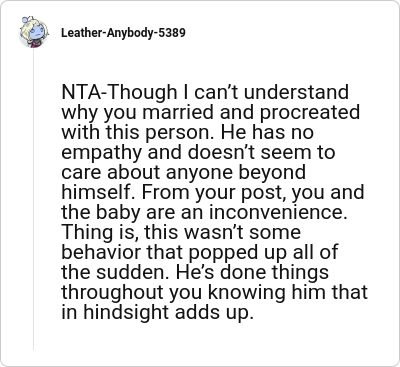Click the word 'hindsight' in the last line
The image size is (400, 367).
(x=128, y=313)
